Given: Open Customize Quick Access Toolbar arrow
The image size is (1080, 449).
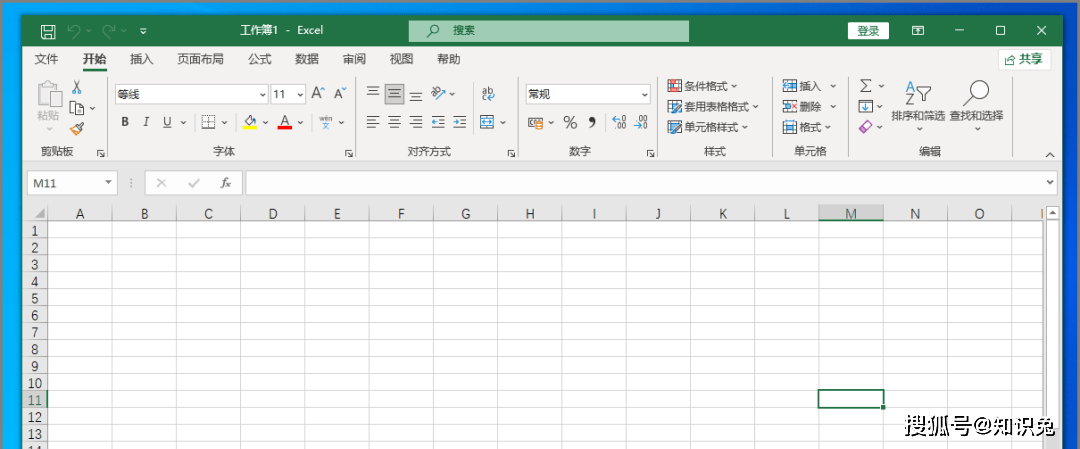Looking at the screenshot, I should [x=143, y=31].
